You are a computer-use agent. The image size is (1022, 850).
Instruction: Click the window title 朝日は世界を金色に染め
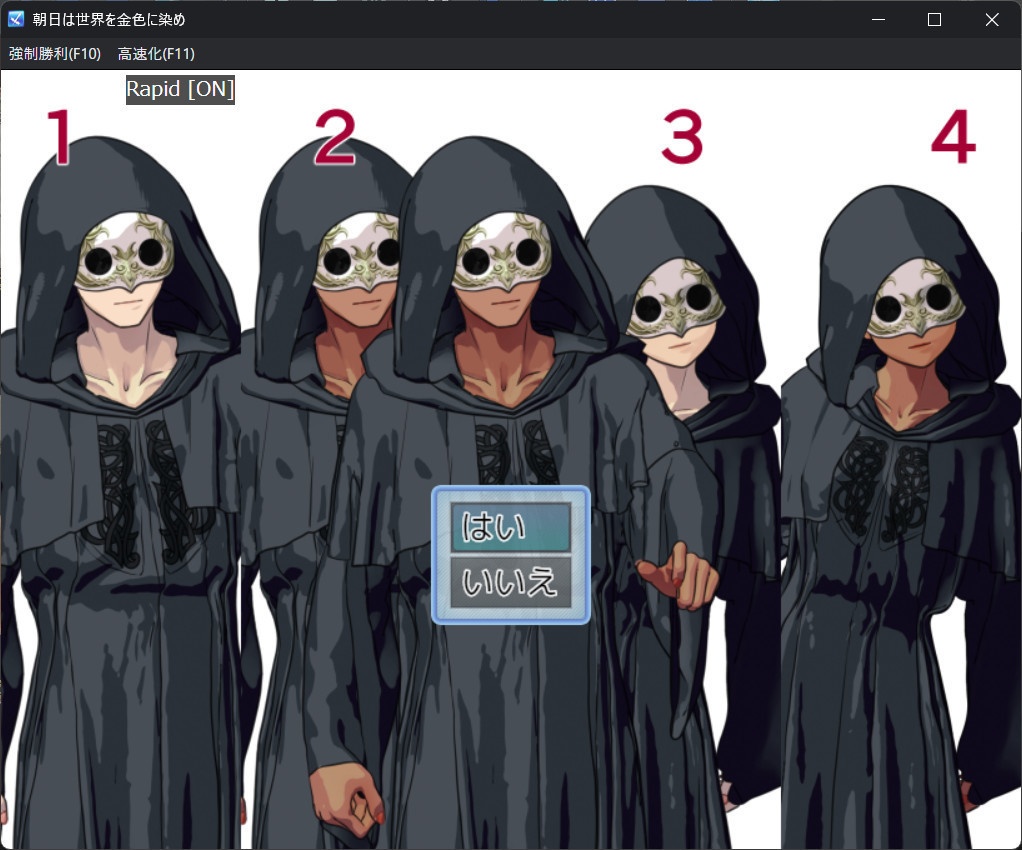[x=109, y=20]
